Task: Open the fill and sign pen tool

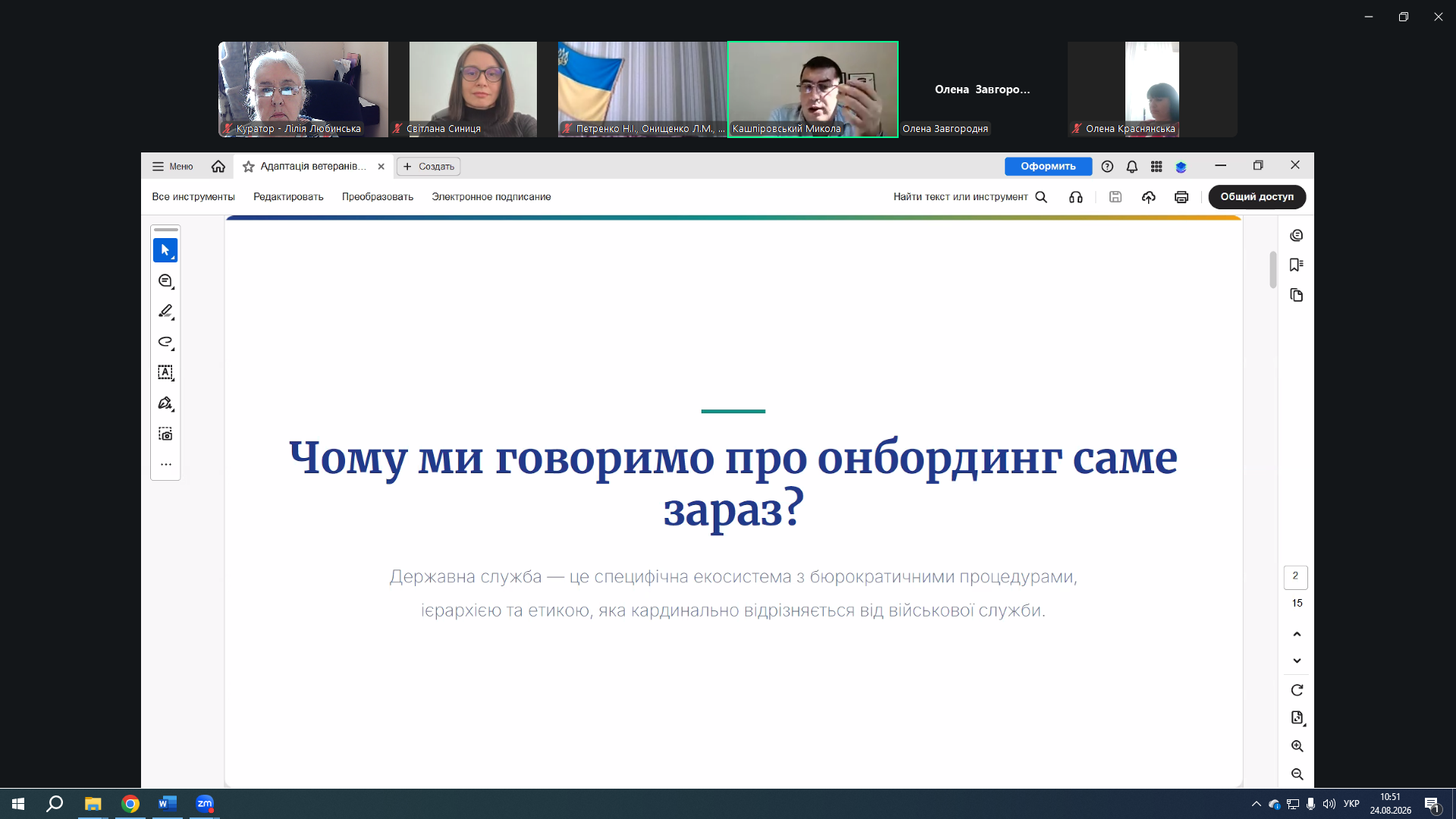Action: pyautogui.click(x=165, y=403)
